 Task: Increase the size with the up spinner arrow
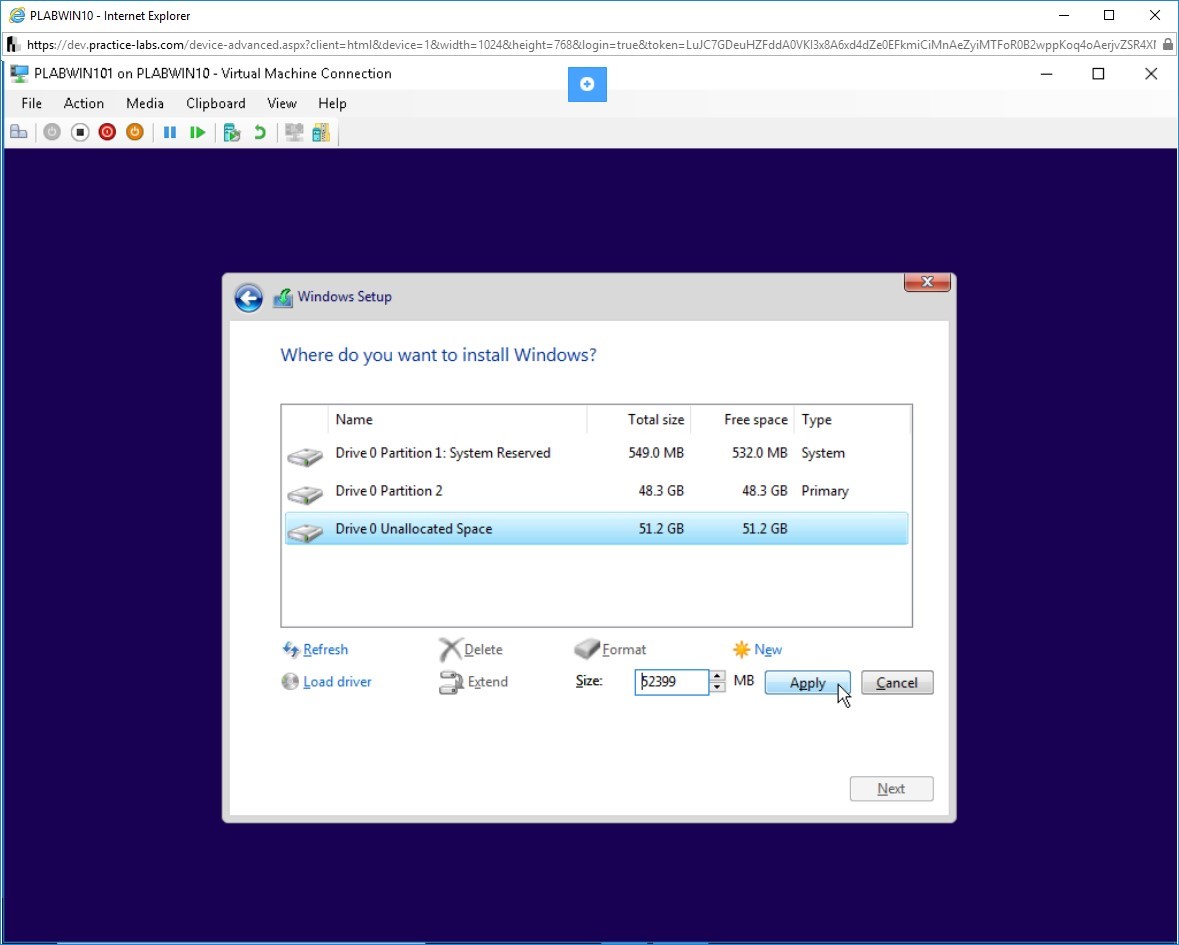717,676
